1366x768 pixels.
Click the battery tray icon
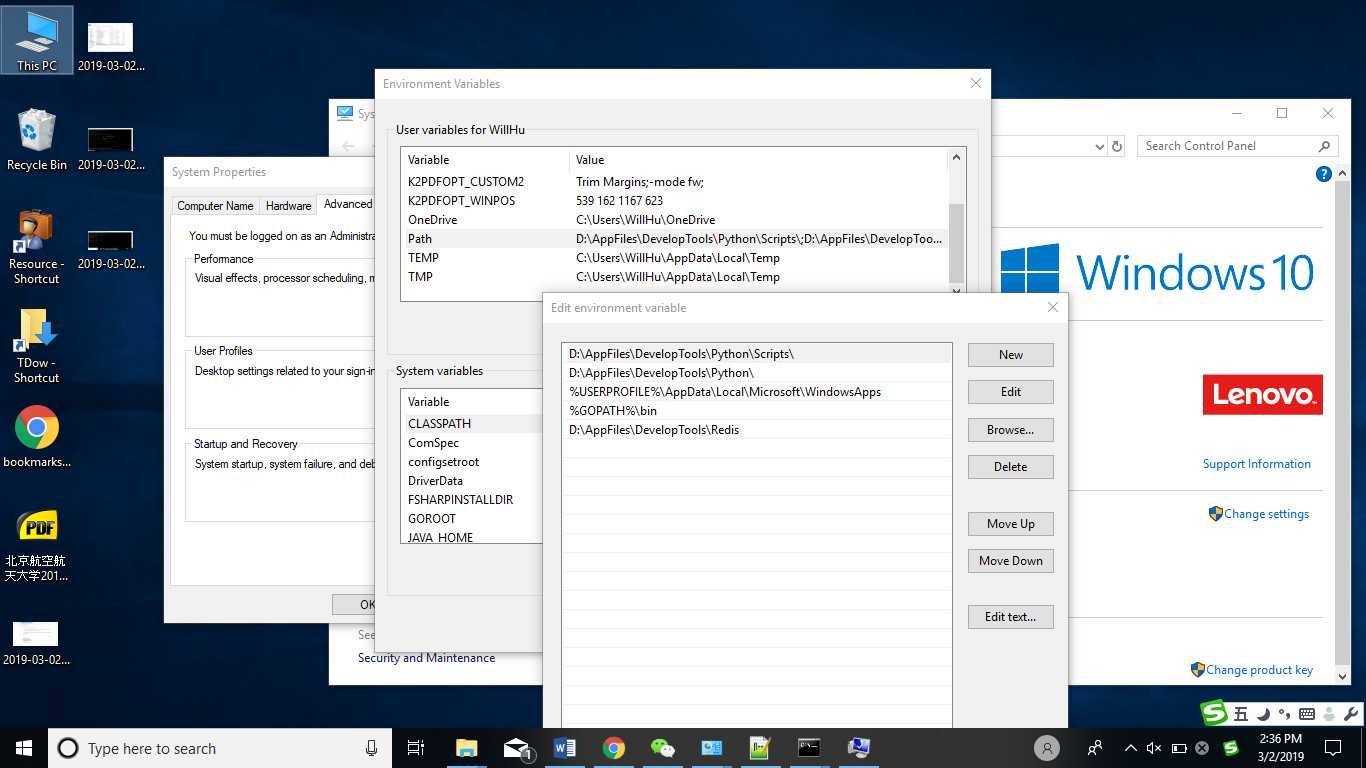click(1178, 748)
